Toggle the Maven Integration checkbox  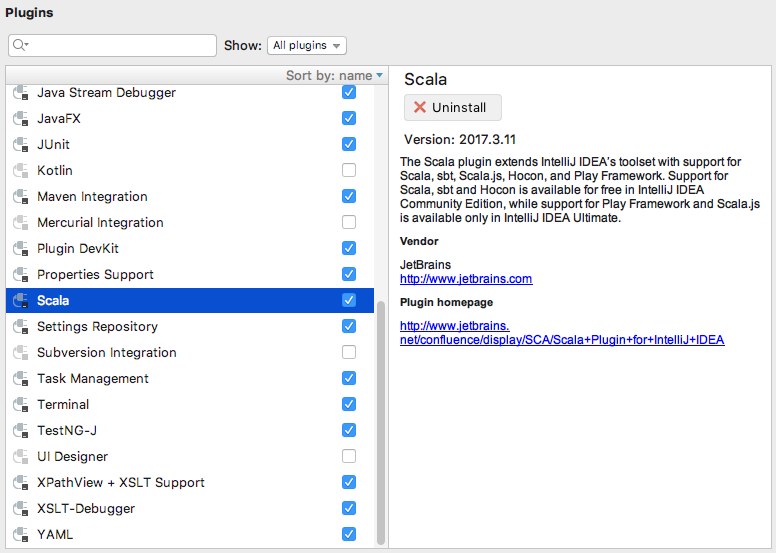click(349, 196)
